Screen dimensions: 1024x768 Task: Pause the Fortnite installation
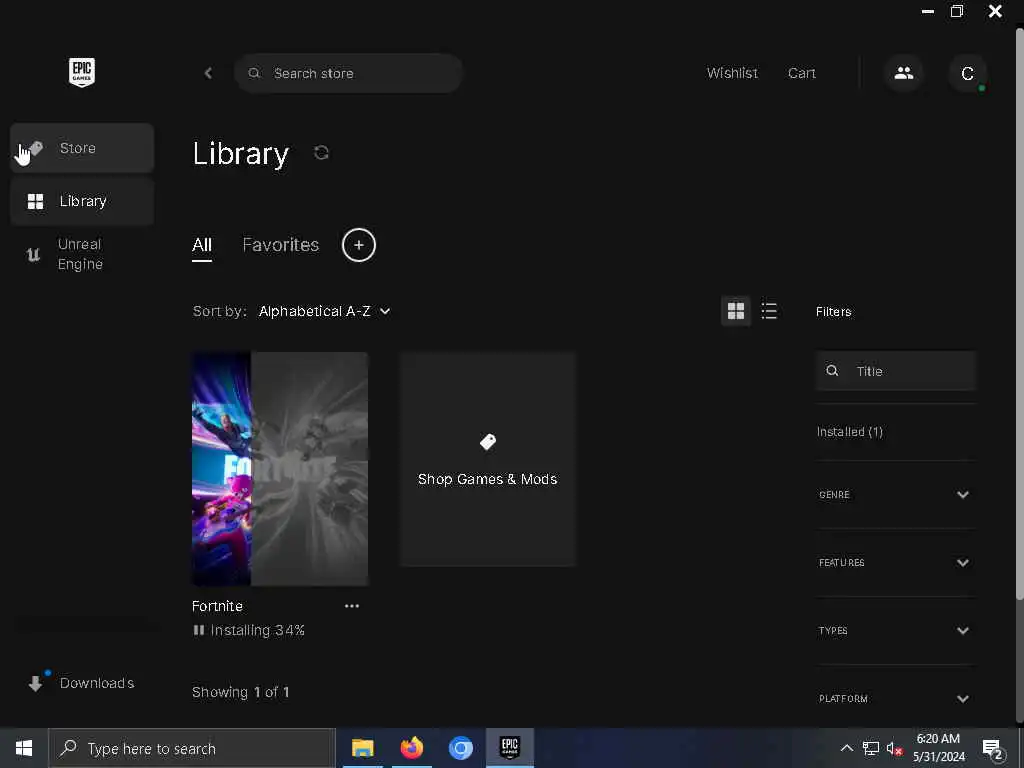click(199, 630)
